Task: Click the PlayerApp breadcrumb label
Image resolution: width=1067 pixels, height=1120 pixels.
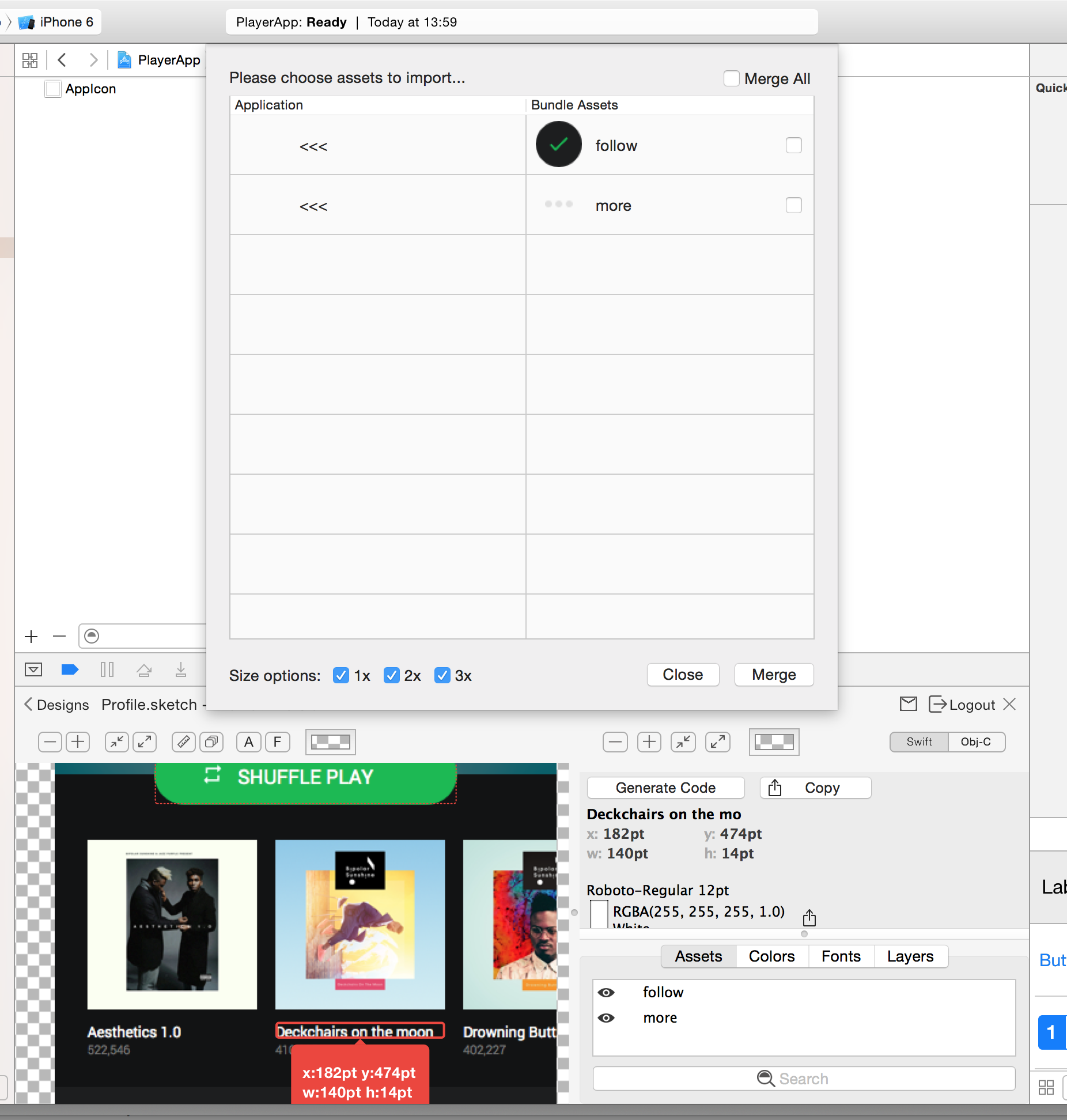Action: click(169, 60)
